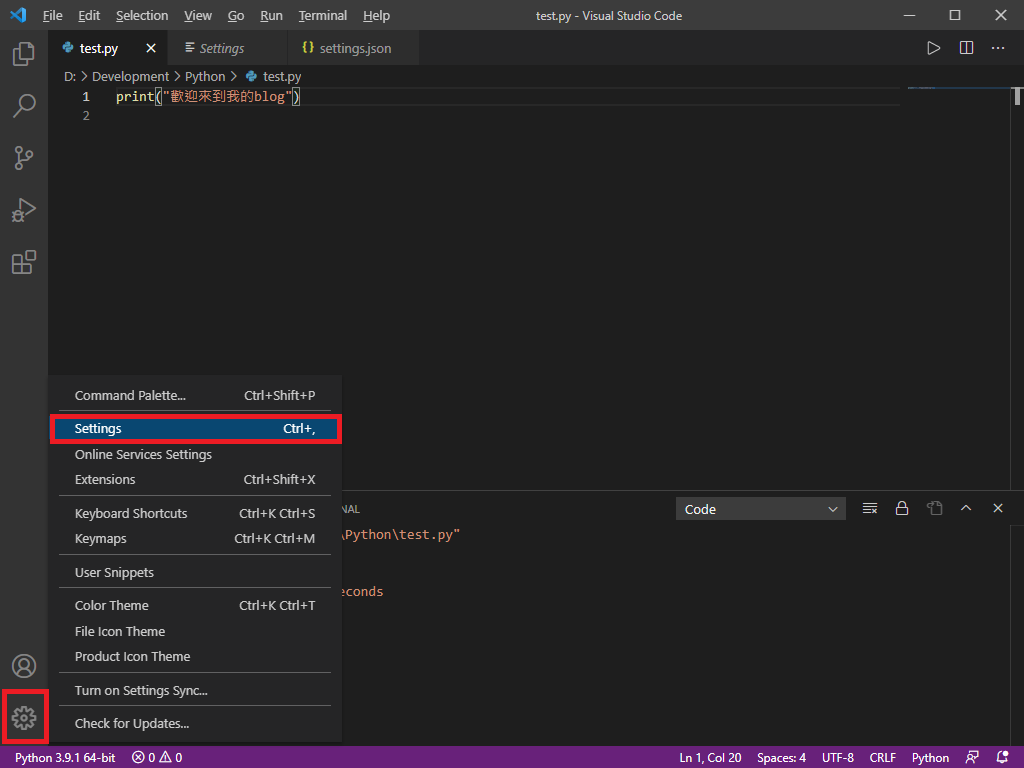Change line endings via CRLF

(x=882, y=758)
